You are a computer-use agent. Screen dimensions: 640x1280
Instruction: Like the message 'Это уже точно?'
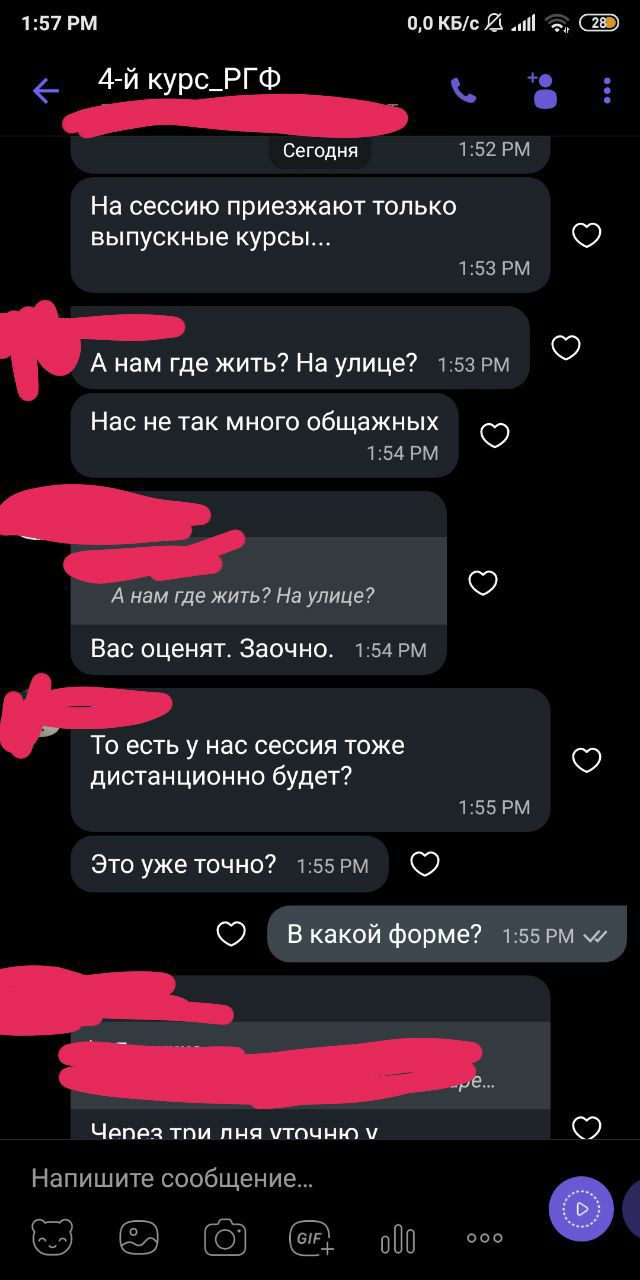[x=425, y=864]
